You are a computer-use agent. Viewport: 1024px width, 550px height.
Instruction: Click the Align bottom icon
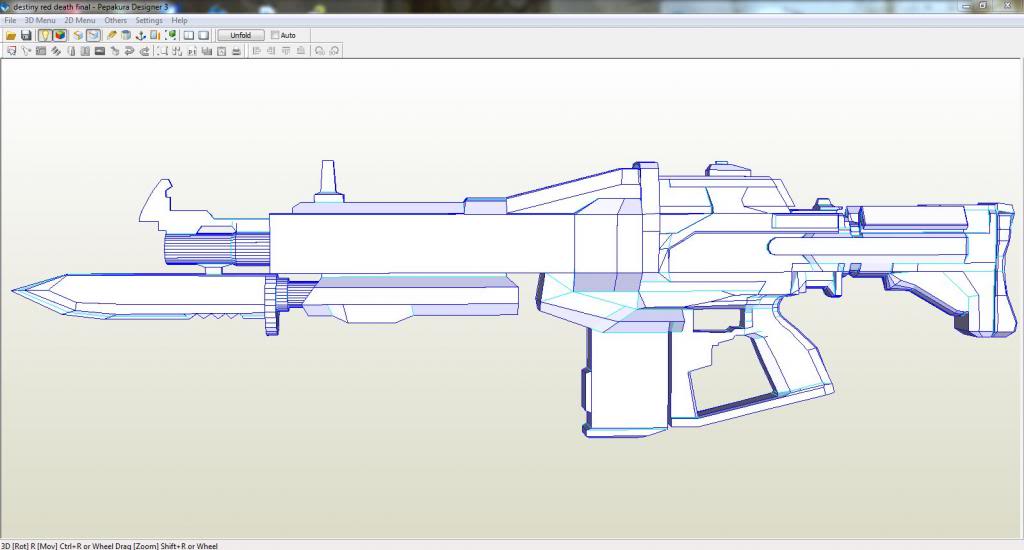[300, 51]
